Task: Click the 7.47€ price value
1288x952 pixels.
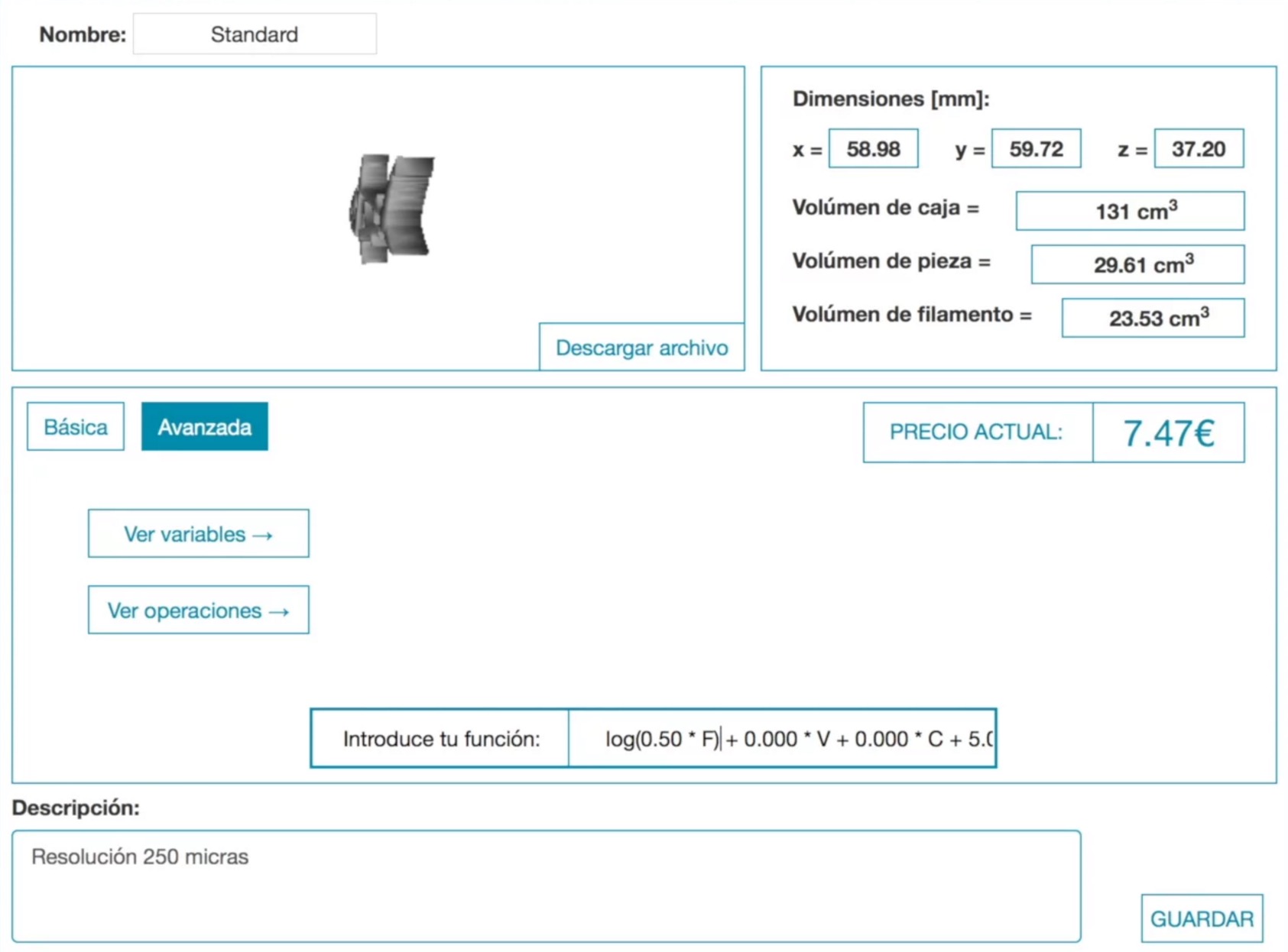Action: [1168, 433]
